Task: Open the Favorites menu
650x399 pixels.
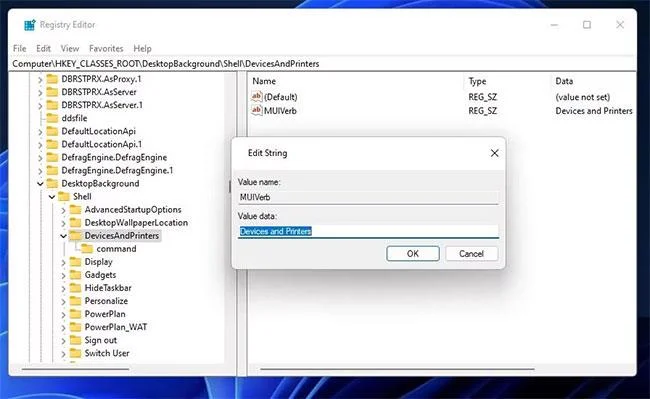Action: click(106, 48)
